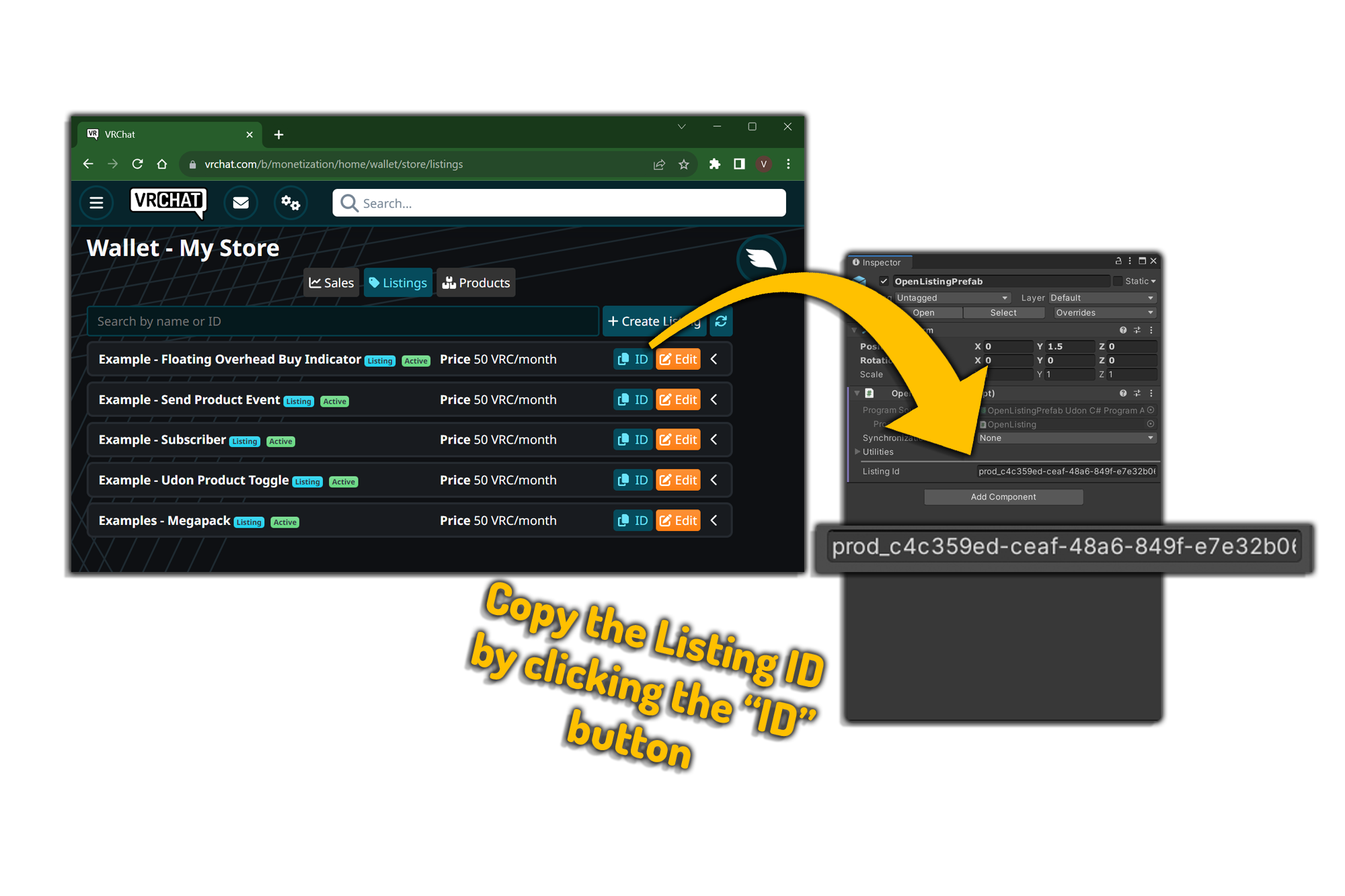Click the address bar URL
This screenshot has height=896, width=1345.
pyautogui.click(x=334, y=164)
